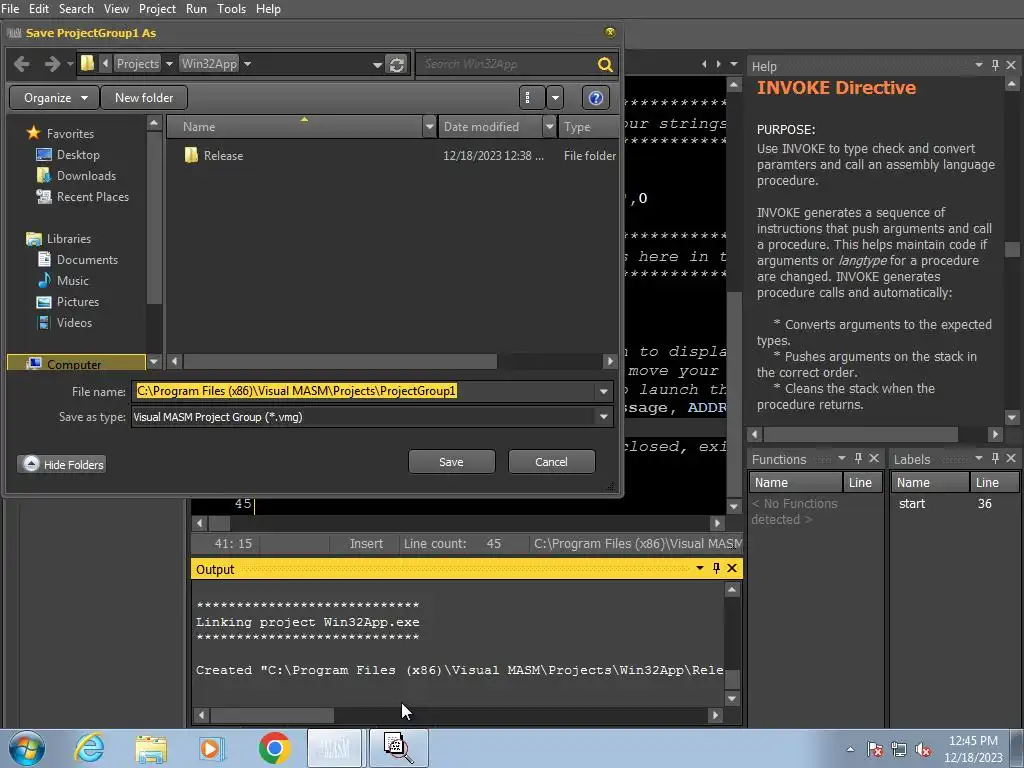
Task: Open the Tools menu
Action: [231, 8]
